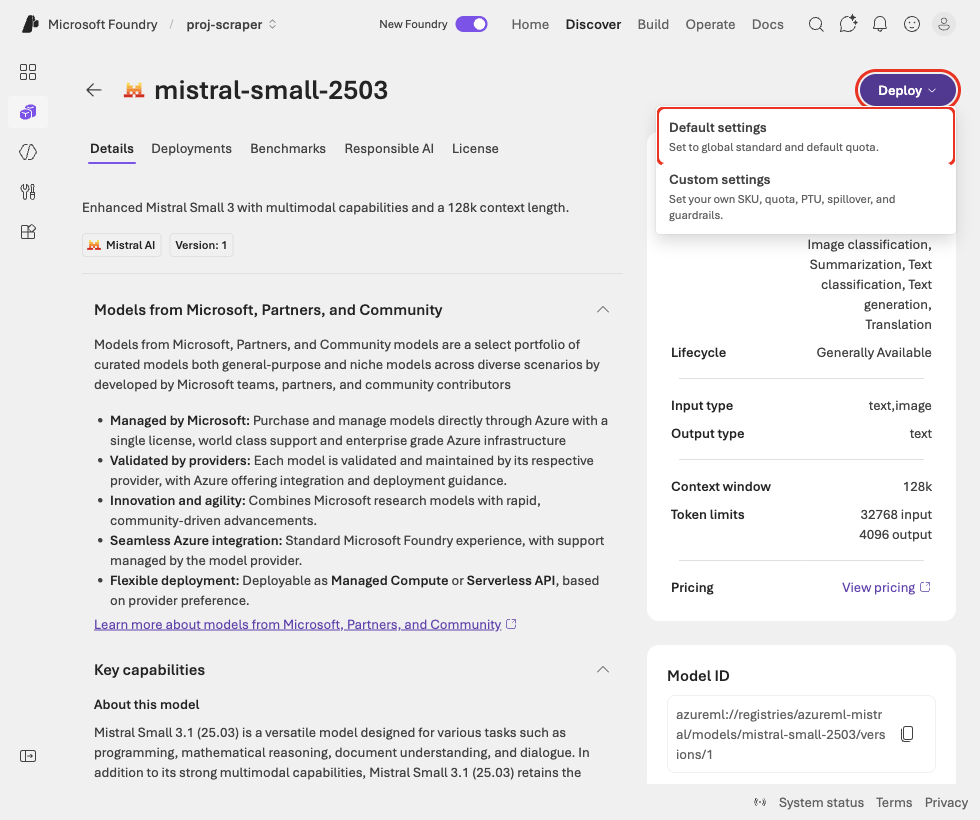Copy the Model ID to clipboard
The width and height of the screenshot is (980, 820).
(x=907, y=734)
